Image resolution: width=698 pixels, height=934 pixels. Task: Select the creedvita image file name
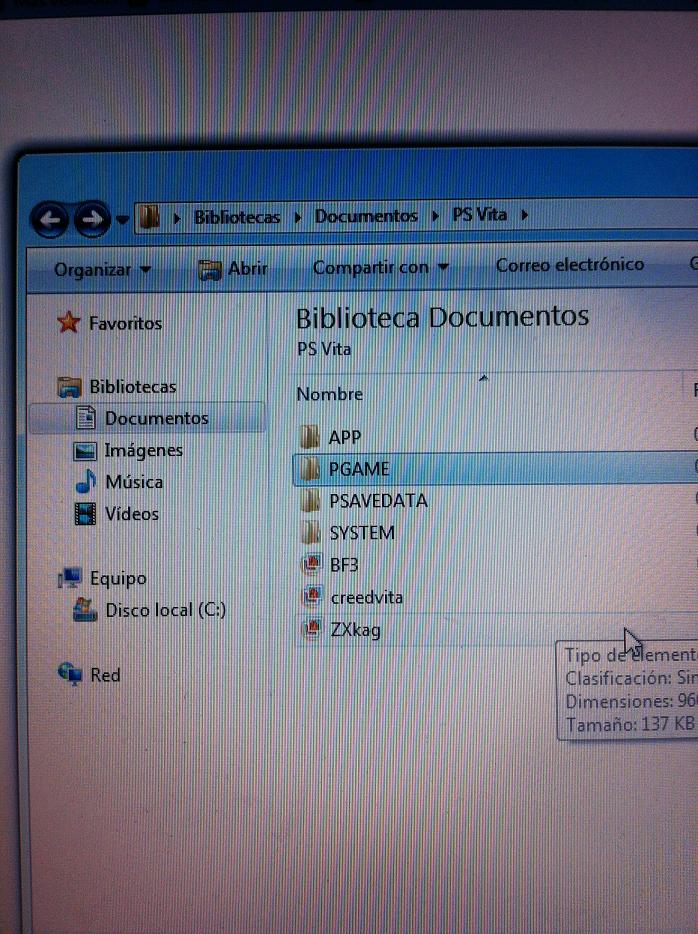coord(367,597)
